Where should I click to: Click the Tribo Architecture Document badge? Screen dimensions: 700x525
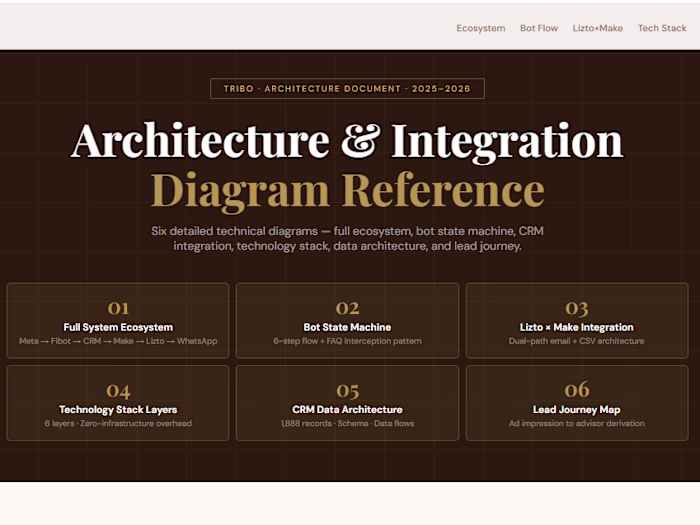click(347, 88)
